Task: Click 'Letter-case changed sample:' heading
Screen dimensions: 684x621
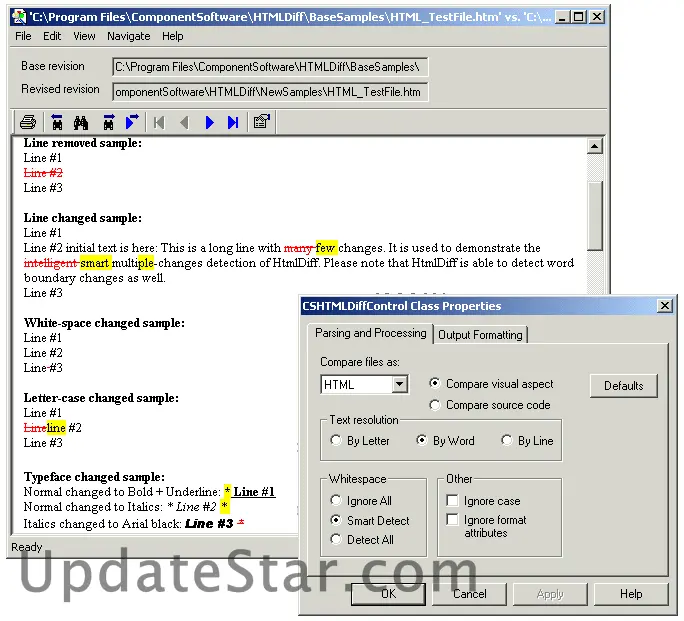Action: click(x=101, y=398)
